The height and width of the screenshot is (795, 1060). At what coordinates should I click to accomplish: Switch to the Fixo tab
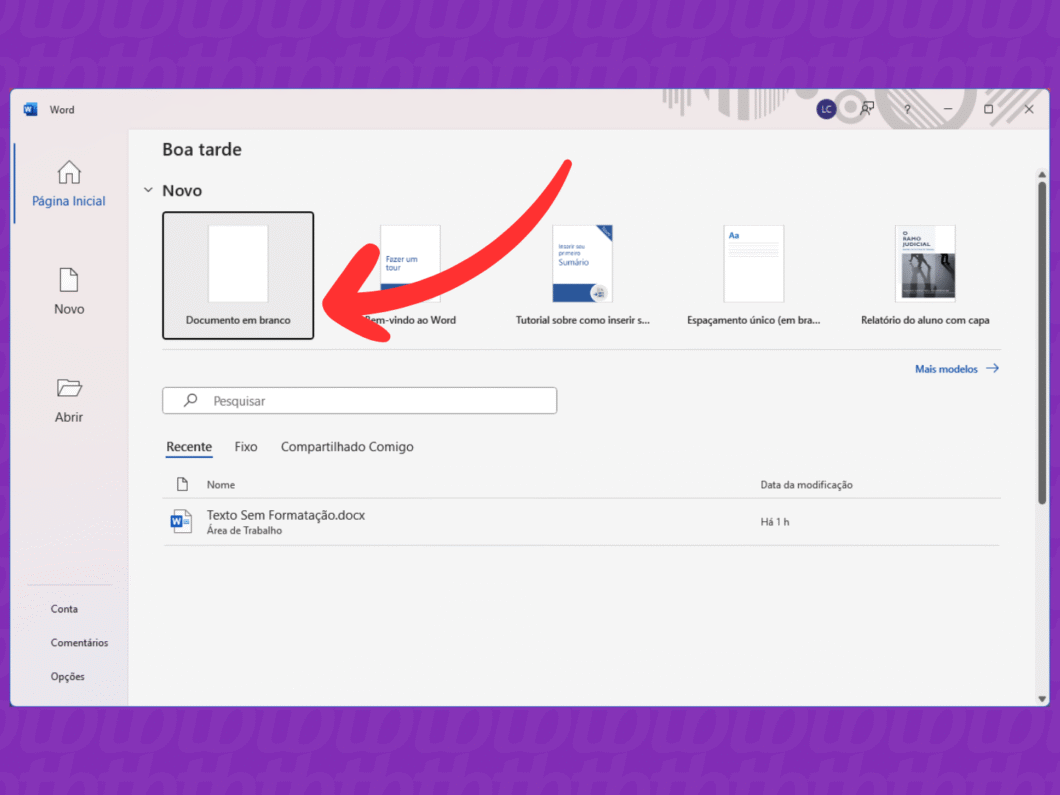(246, 447)
